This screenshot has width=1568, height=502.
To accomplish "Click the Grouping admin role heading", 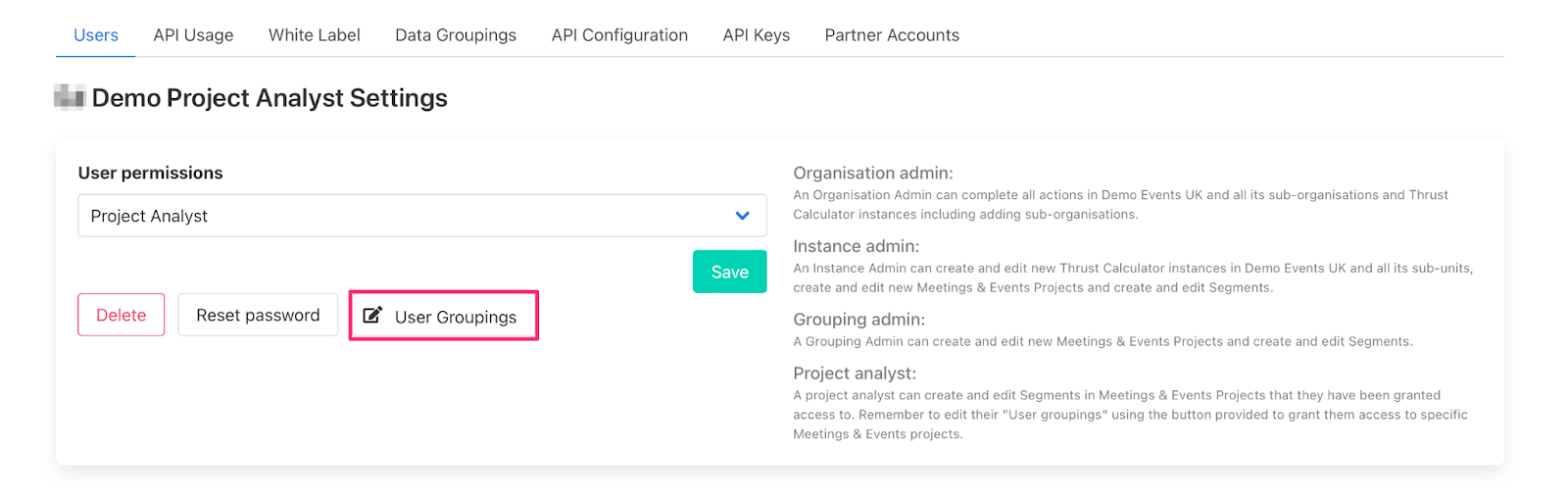I will tap(859, 320).
